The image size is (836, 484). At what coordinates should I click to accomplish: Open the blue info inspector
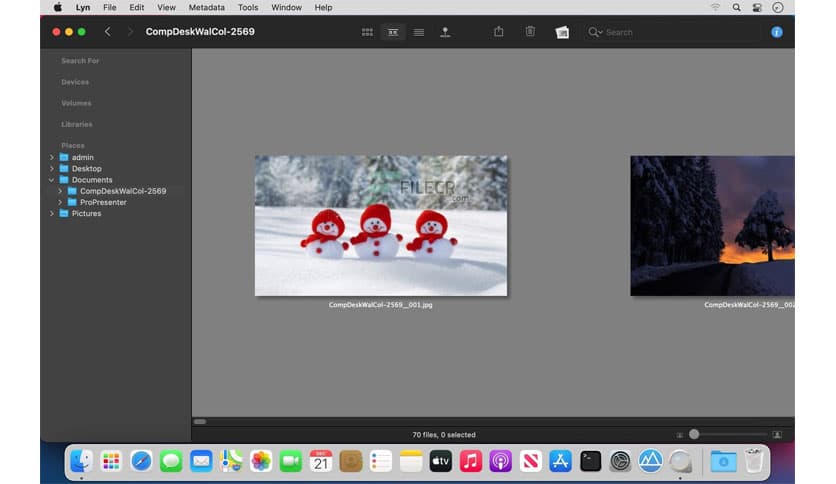(777, 32)
